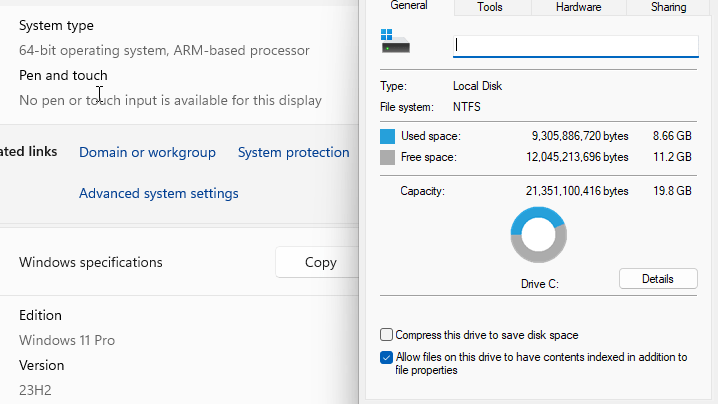Viewport: 718px width, 404px height.
Task: Collapse the Windows specifications section header
Action: coord(90,262)
